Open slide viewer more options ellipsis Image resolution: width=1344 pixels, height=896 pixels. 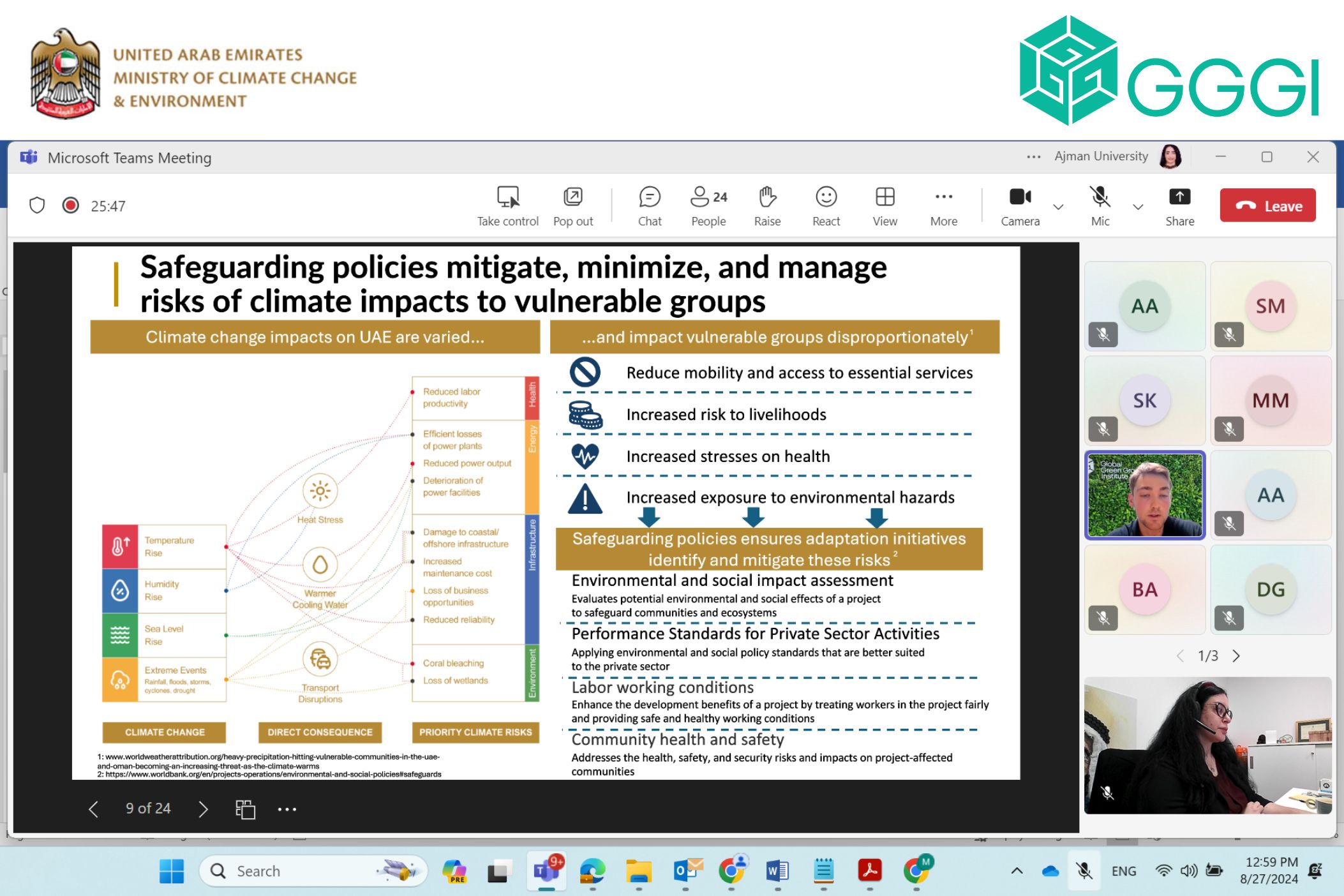(287, 809)
